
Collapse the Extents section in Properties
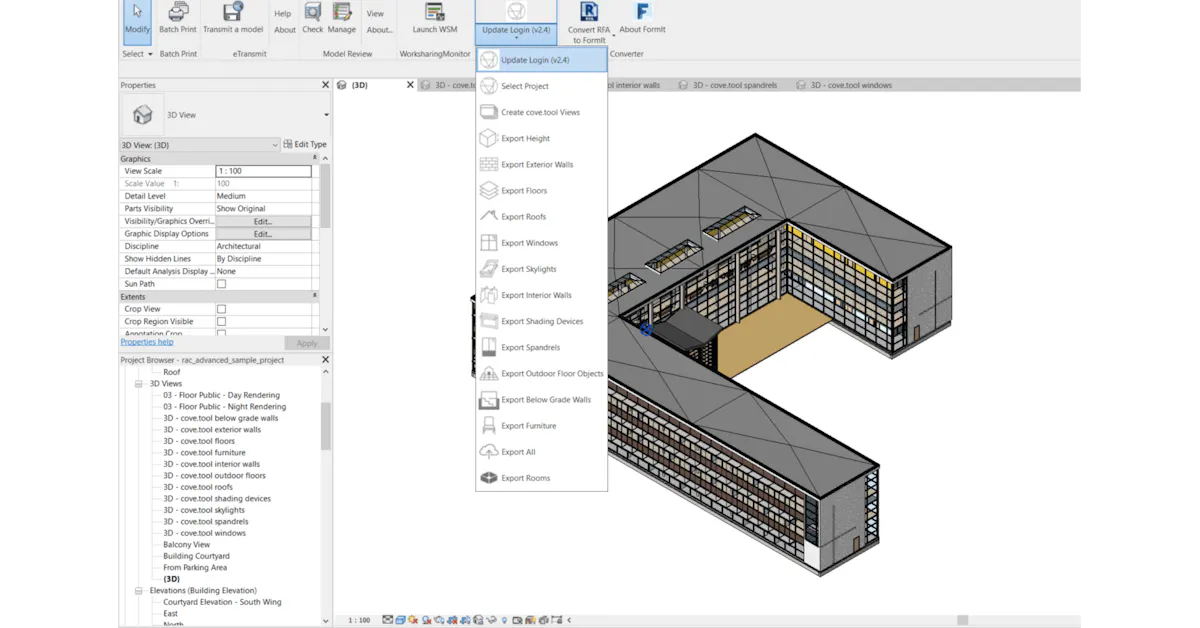click(314, 296)
